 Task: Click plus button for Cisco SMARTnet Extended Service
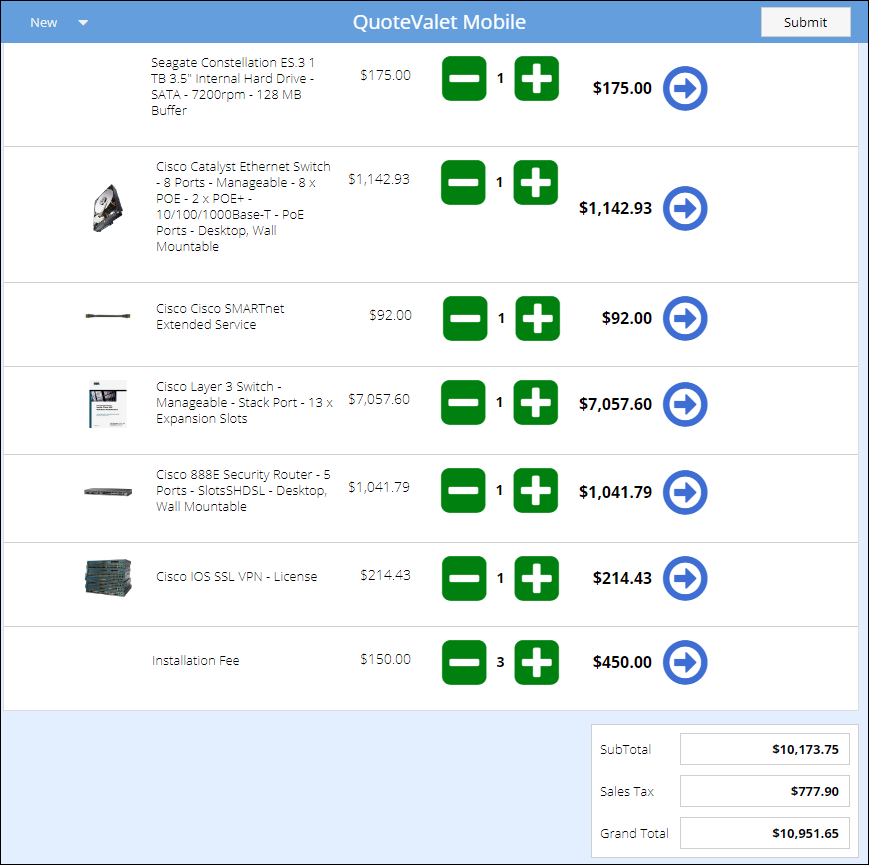537,319
